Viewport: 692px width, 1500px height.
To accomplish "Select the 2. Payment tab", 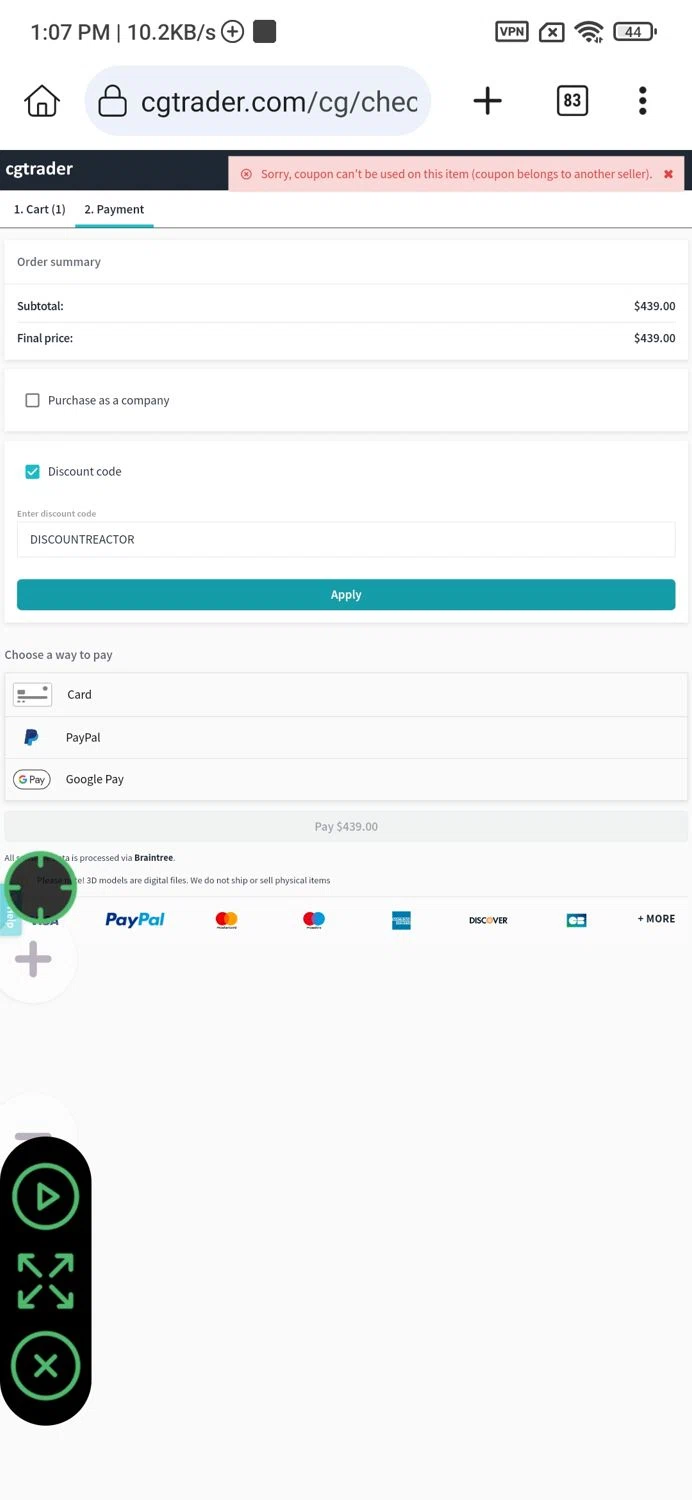I will [114, 209].
